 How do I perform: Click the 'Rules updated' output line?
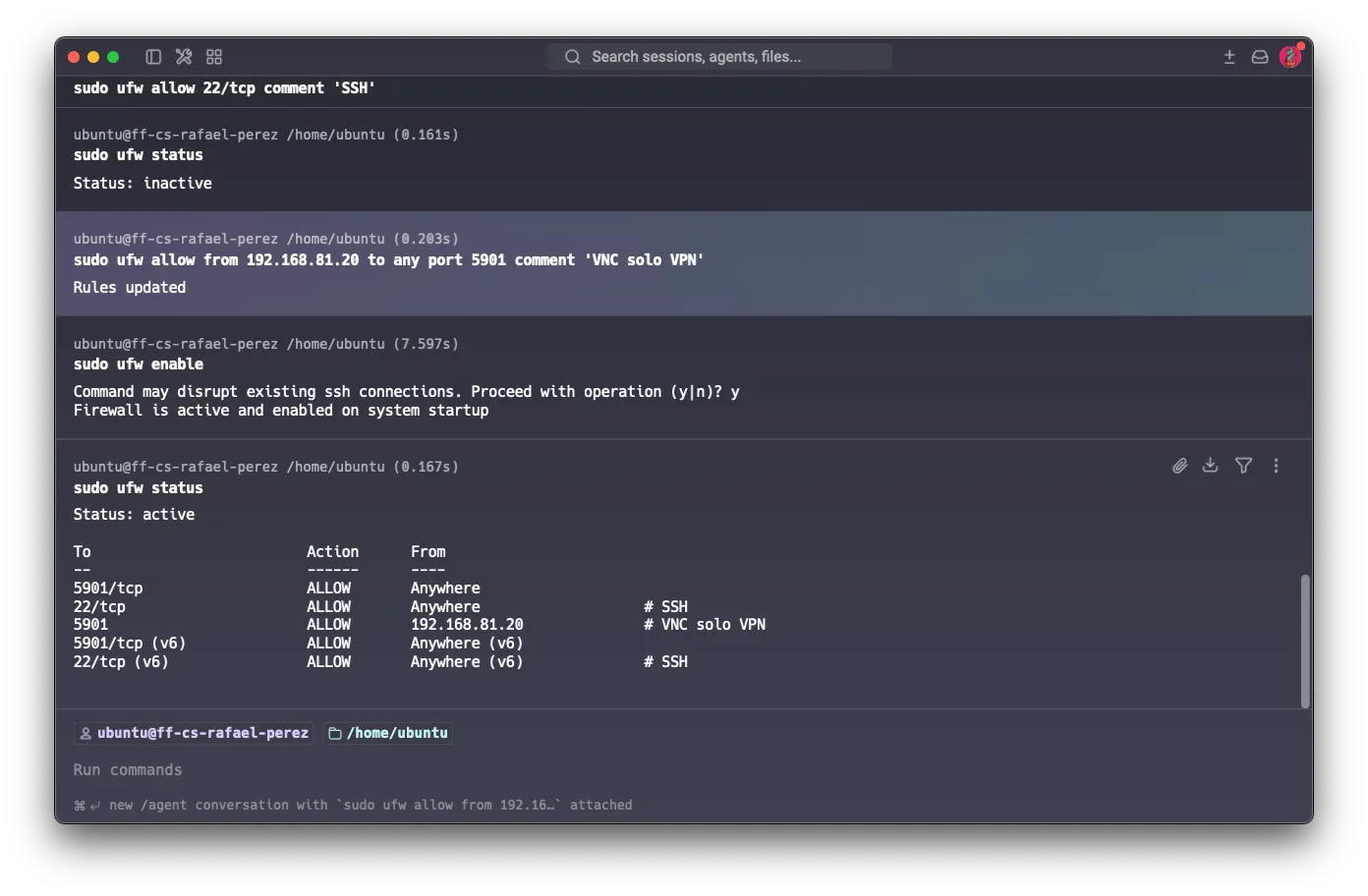(130, 288)
